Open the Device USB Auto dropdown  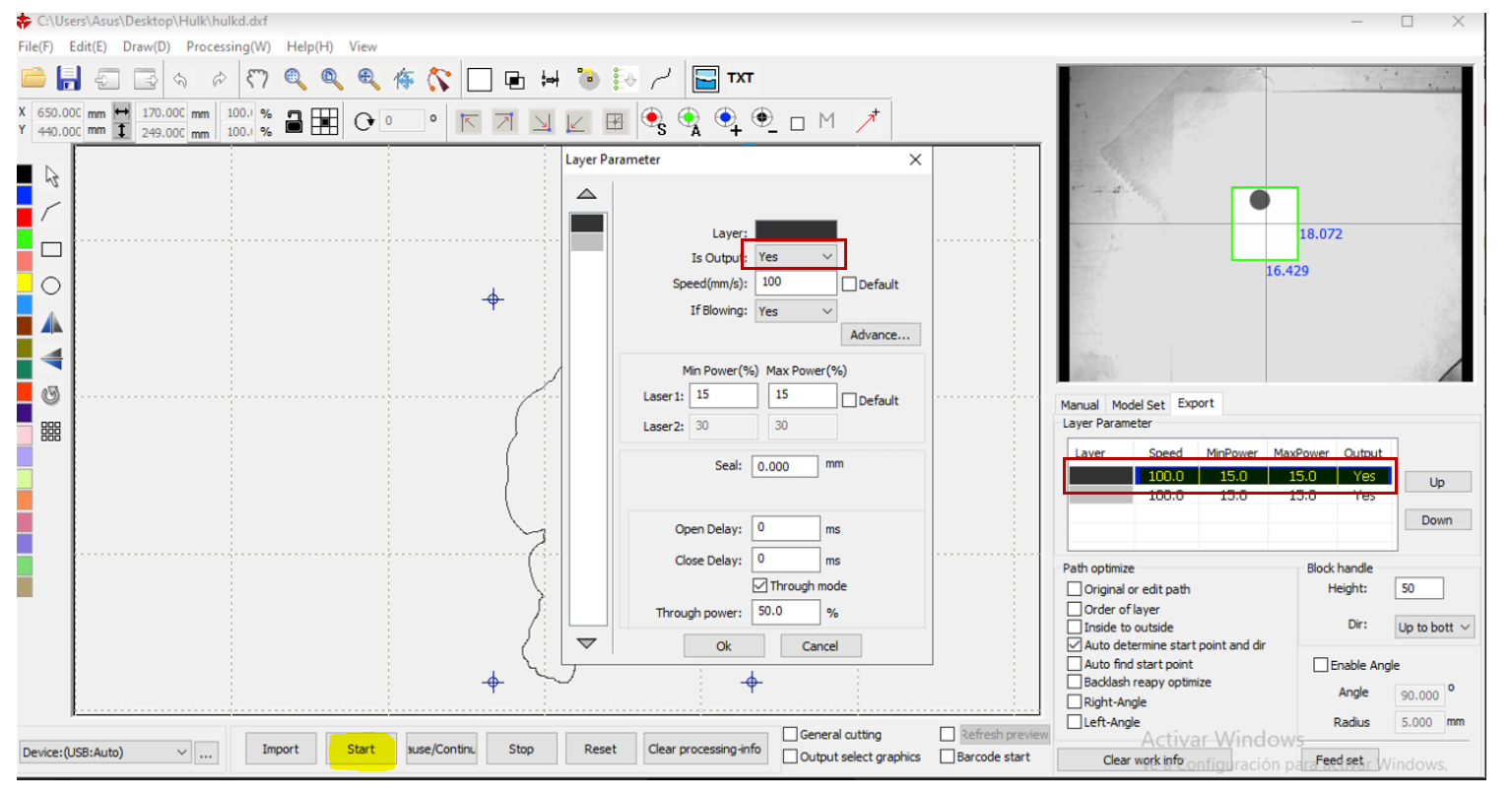coord(104,752)
